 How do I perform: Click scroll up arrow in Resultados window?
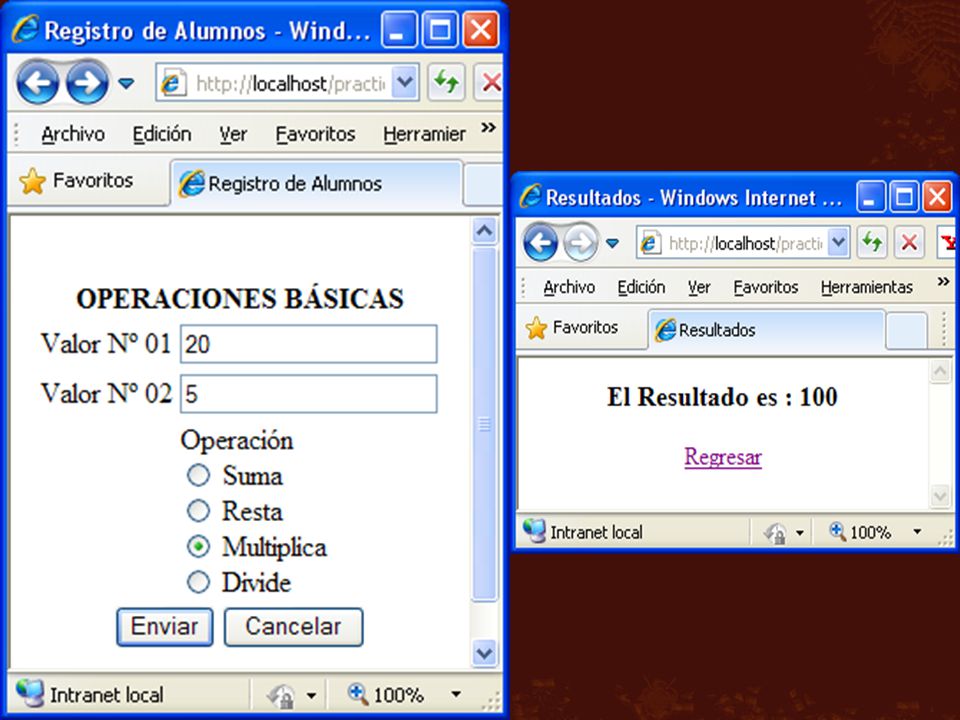pyautogui.click(x=940, y=372)
